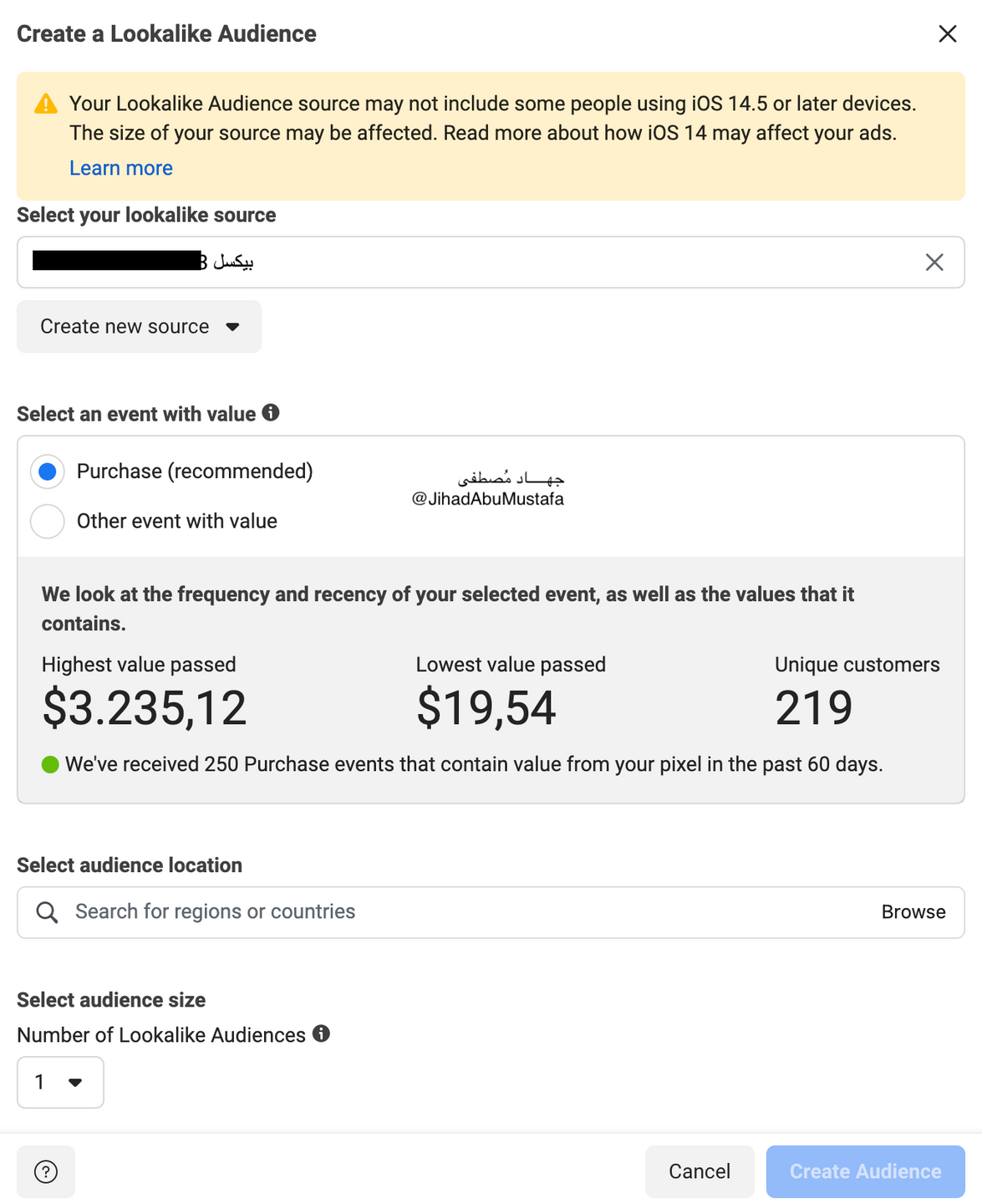Clear the selected lookalike source
This screenshot has width=982, height=1204.
[x=934, y=263]
